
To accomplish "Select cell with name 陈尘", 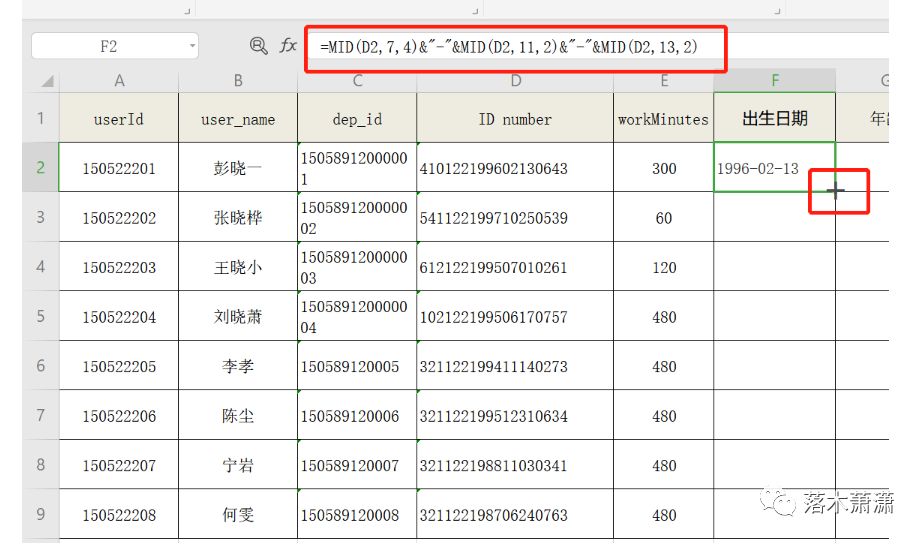I will click(x=238, y=416).
